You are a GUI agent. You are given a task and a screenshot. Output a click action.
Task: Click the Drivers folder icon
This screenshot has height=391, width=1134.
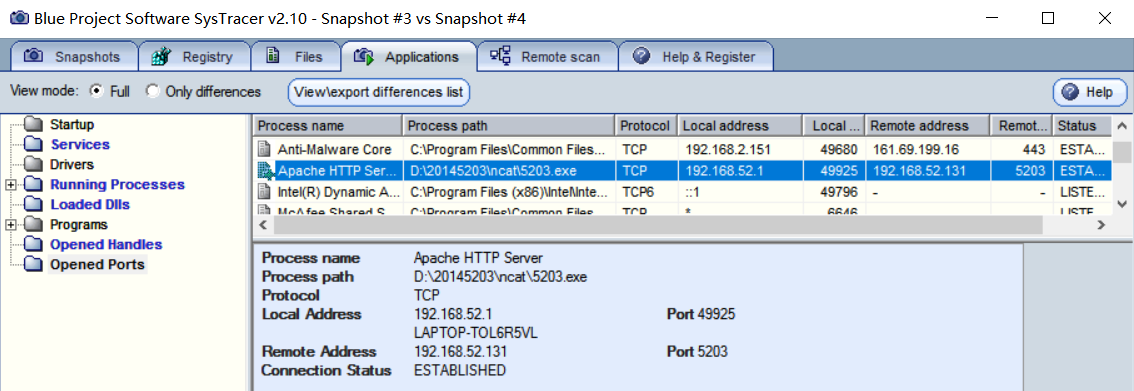(33, 165)
